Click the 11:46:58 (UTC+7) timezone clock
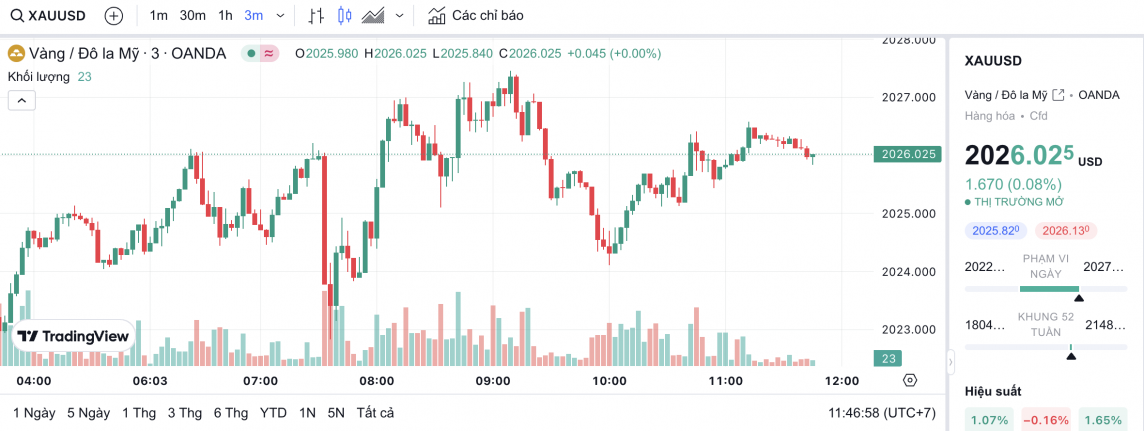Screen dimensions: 1144x431 point(883,413)
